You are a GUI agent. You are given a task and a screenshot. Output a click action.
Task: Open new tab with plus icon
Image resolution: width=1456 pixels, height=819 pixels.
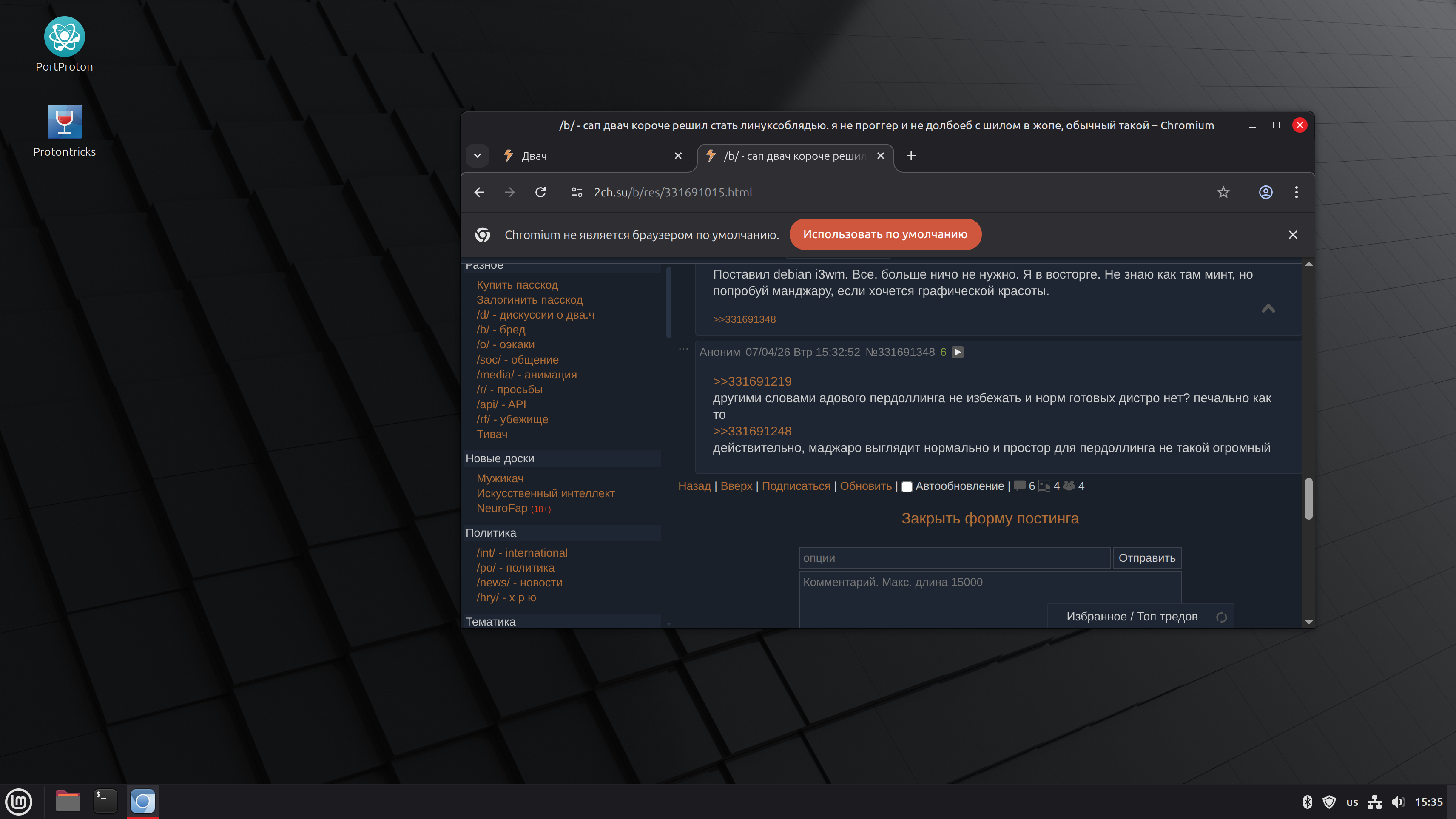(911, 156)
